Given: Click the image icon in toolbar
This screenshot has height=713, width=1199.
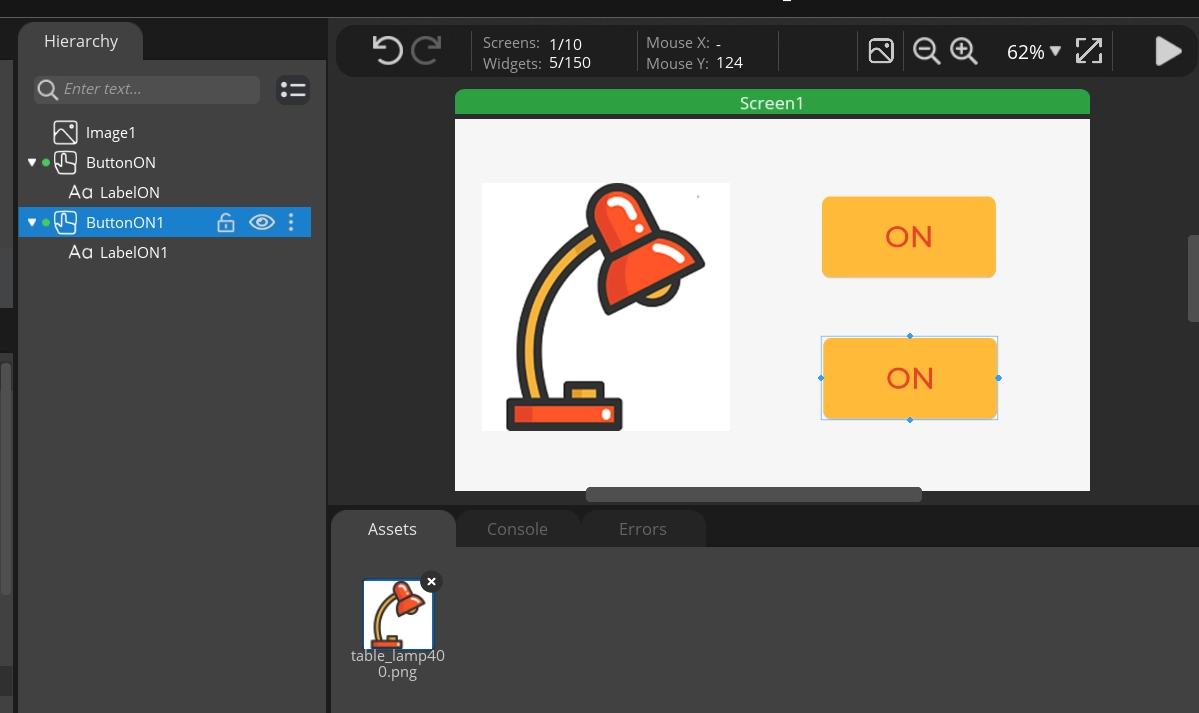Looking at the screenshot, I should pos(881,51).
